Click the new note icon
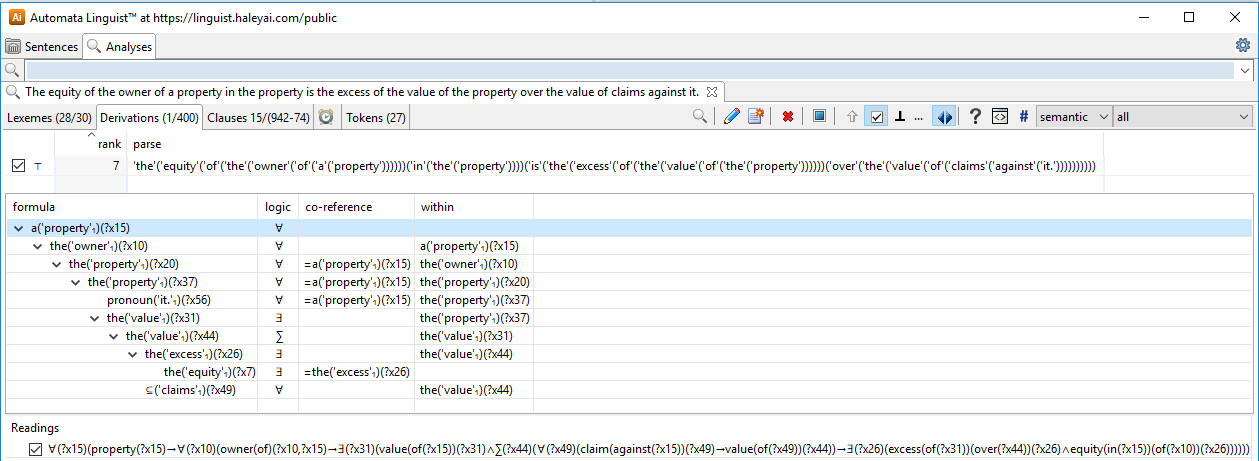This screenshot has width=1259, height=461. 756,117
